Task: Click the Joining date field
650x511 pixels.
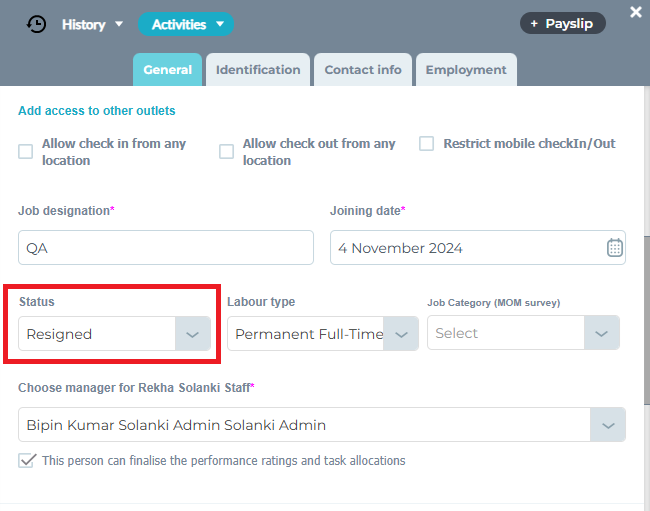Action: coord(465,248)
